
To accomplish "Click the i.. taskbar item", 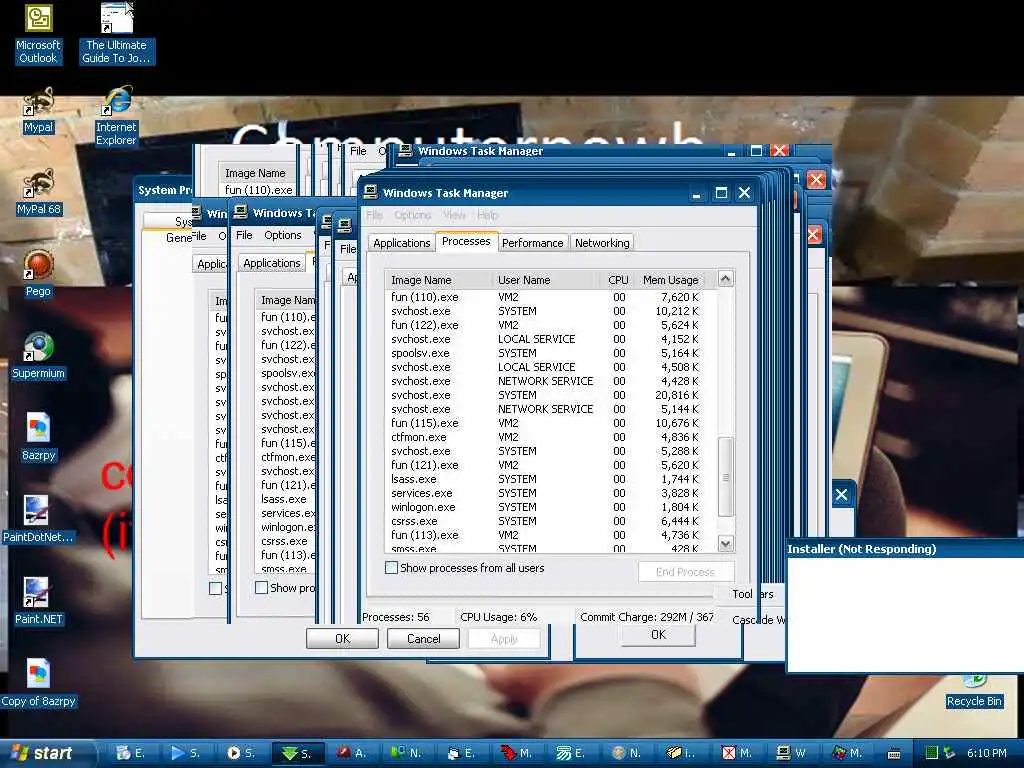I will (682, 753).
